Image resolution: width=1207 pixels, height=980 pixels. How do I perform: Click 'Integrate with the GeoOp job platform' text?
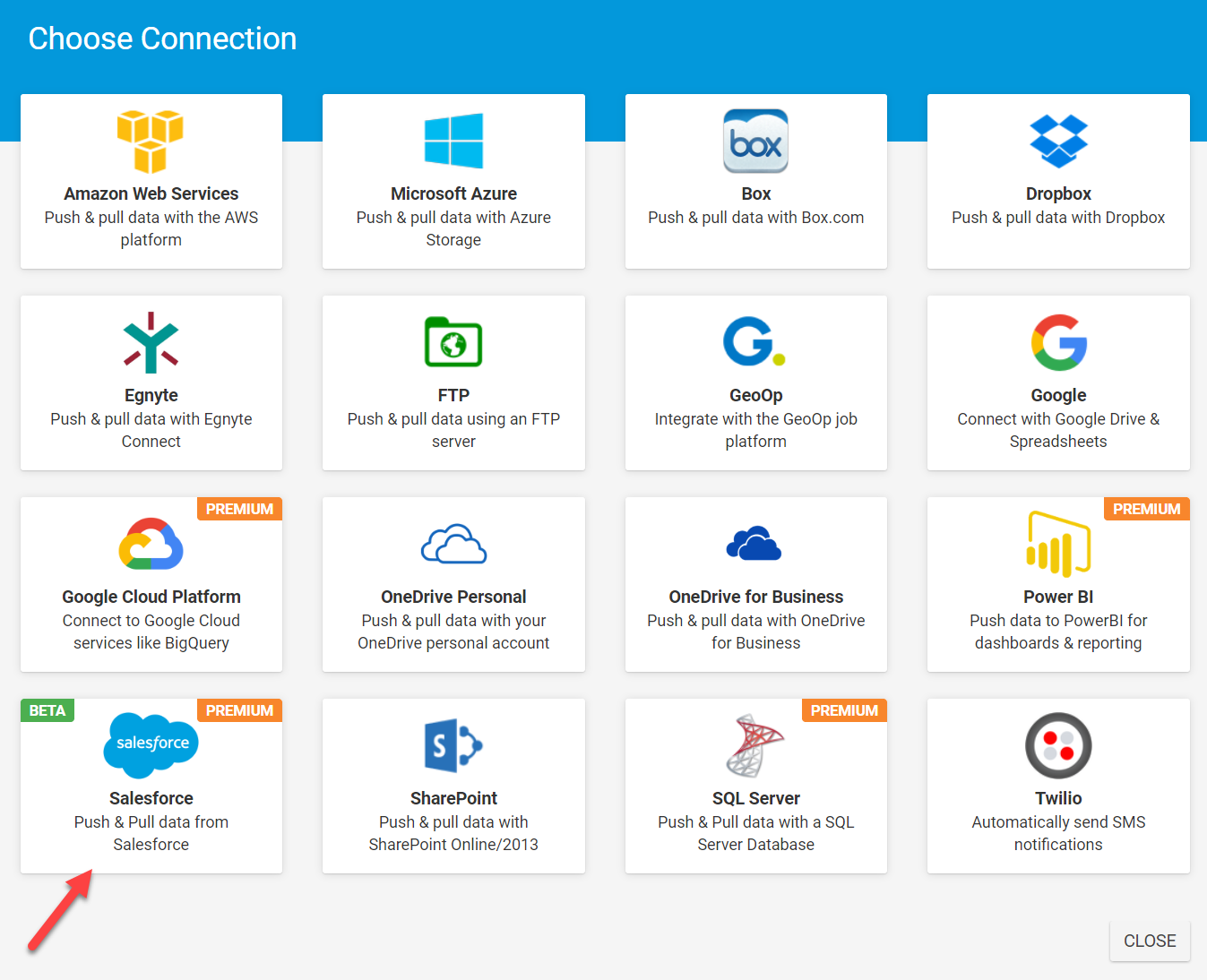point(756,430)
